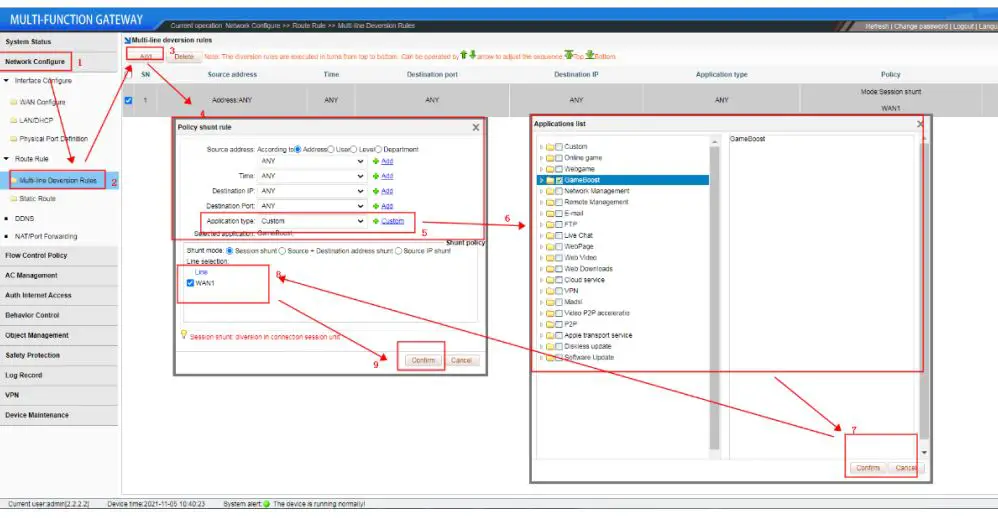The height and width of the screenshot is (518, 998).
Task: Click the green move-down arrow icon
Action: point(472,55)
